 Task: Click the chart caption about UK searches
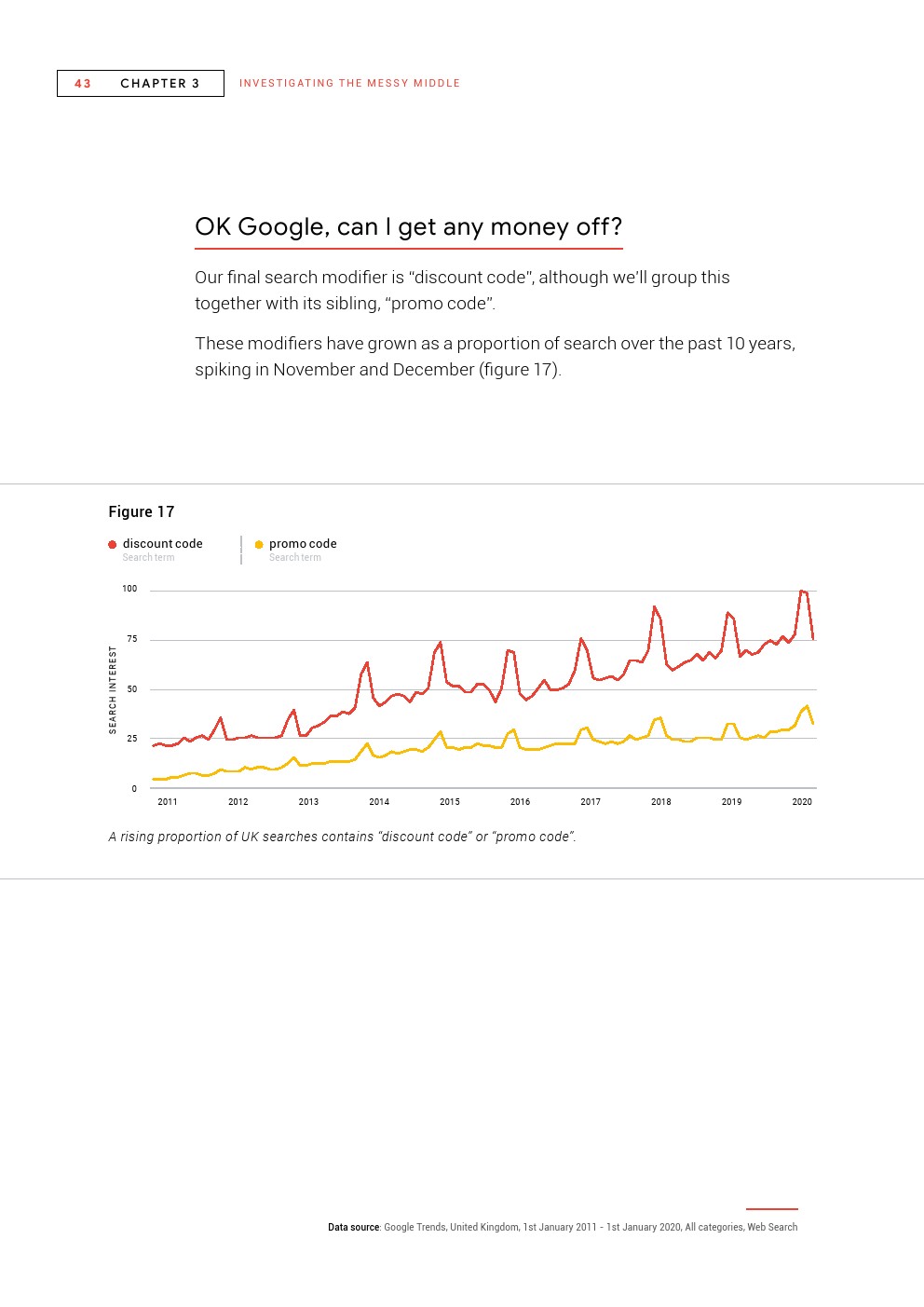342,837
